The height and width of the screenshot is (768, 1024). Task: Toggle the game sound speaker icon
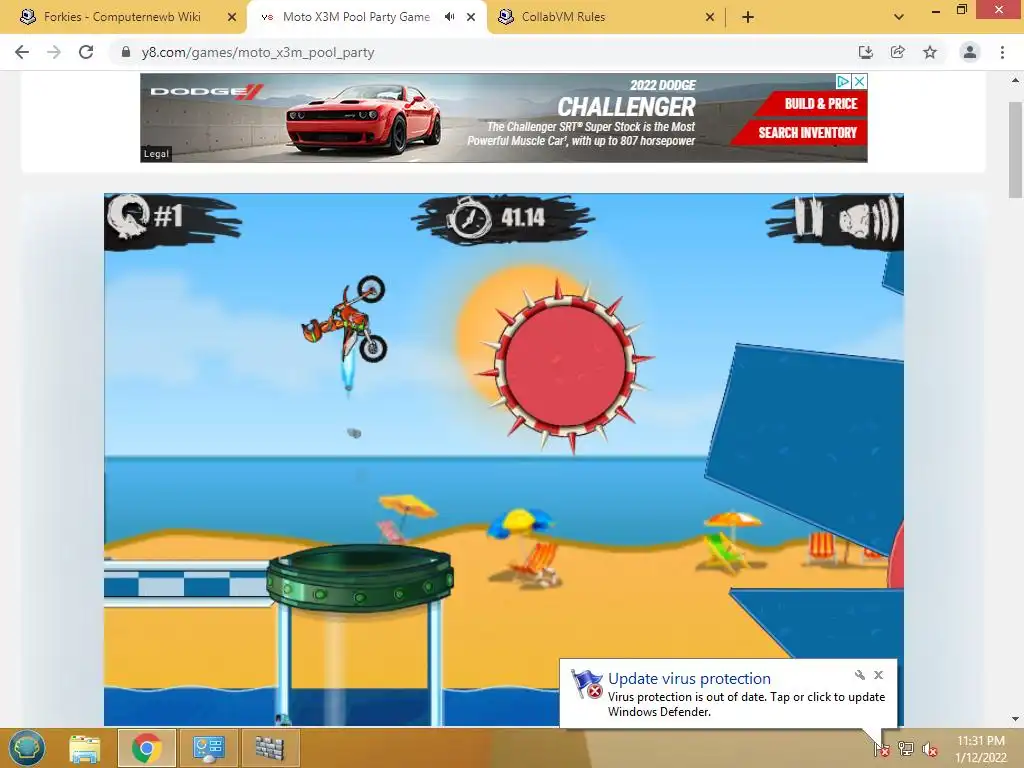869,218
